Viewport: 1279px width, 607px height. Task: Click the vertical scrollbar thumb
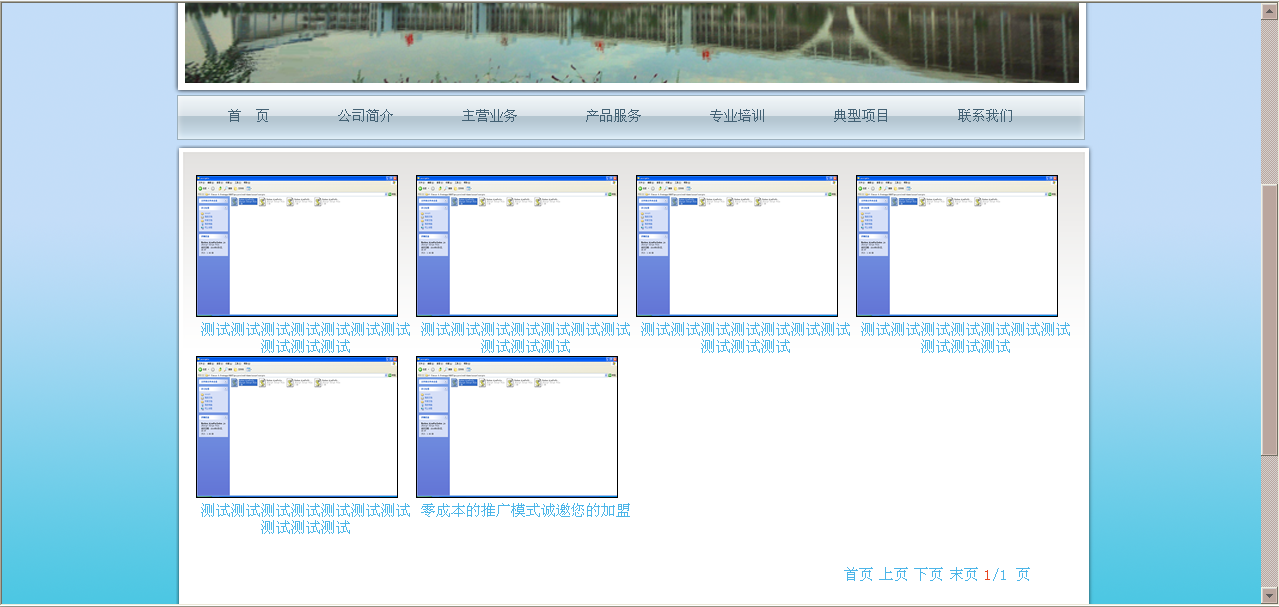click(x=1270, y=320)
